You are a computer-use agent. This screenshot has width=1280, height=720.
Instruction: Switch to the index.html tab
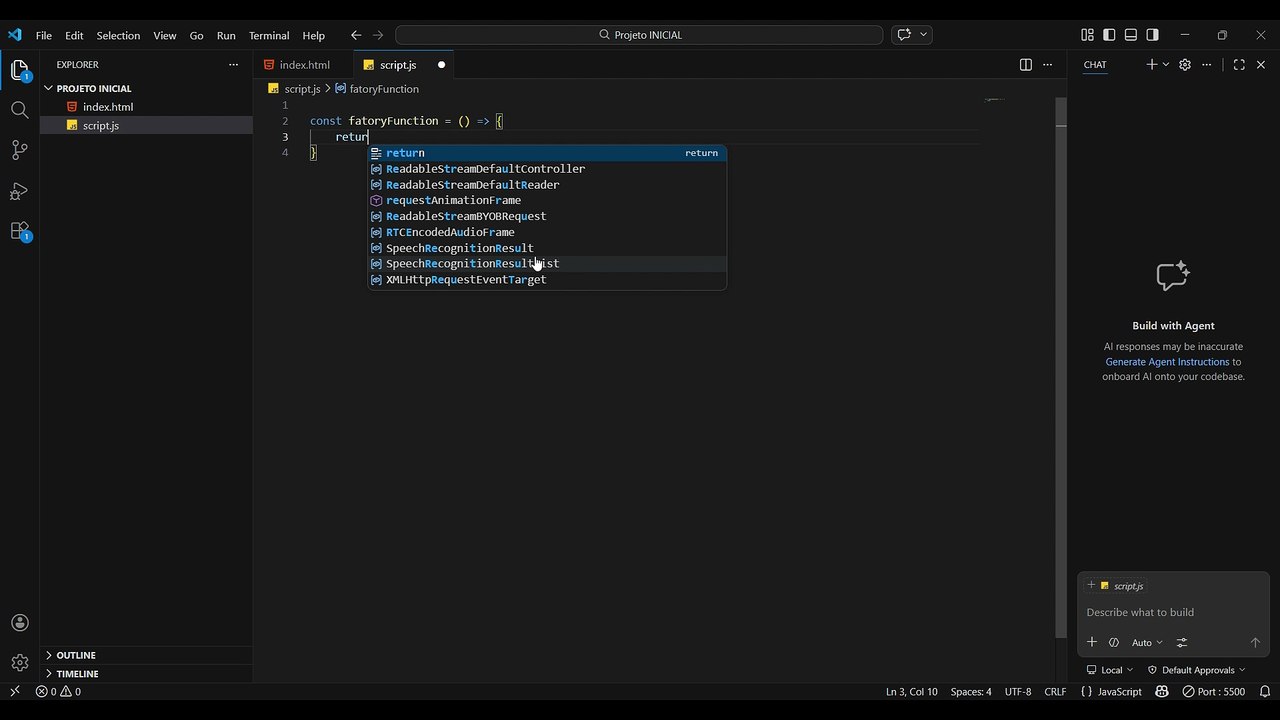(x=303, y=65)
